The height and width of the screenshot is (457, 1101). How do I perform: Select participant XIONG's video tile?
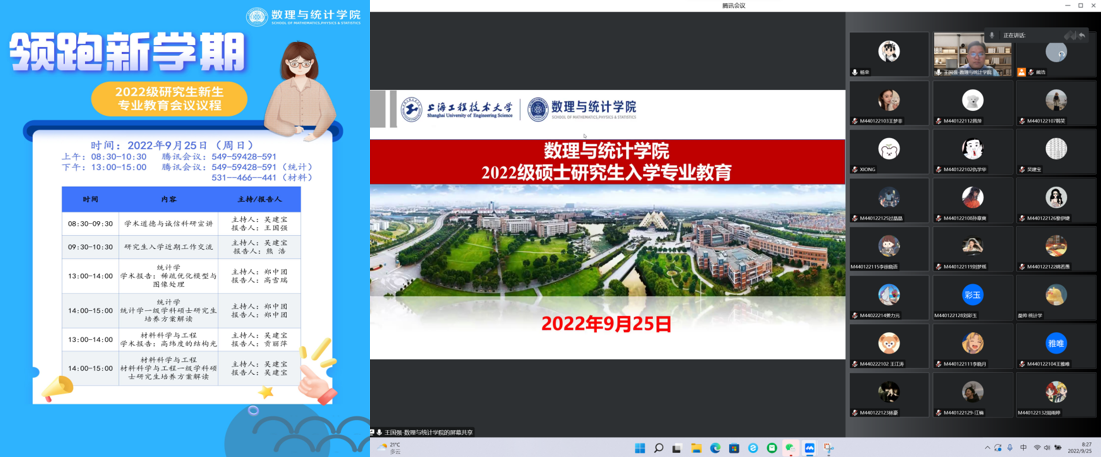[x=889, y=151]
